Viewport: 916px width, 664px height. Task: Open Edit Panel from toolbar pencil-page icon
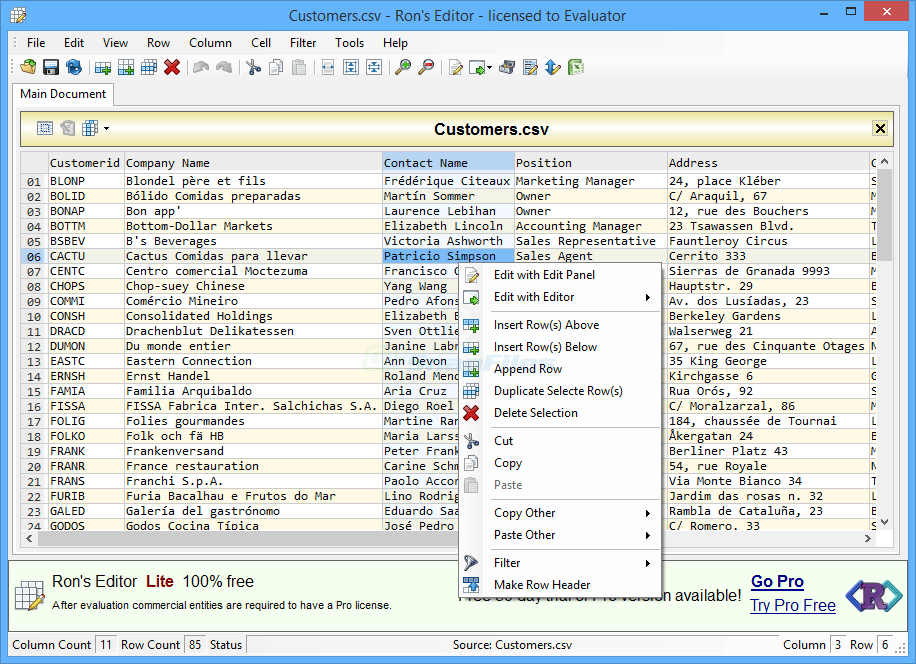456,67
